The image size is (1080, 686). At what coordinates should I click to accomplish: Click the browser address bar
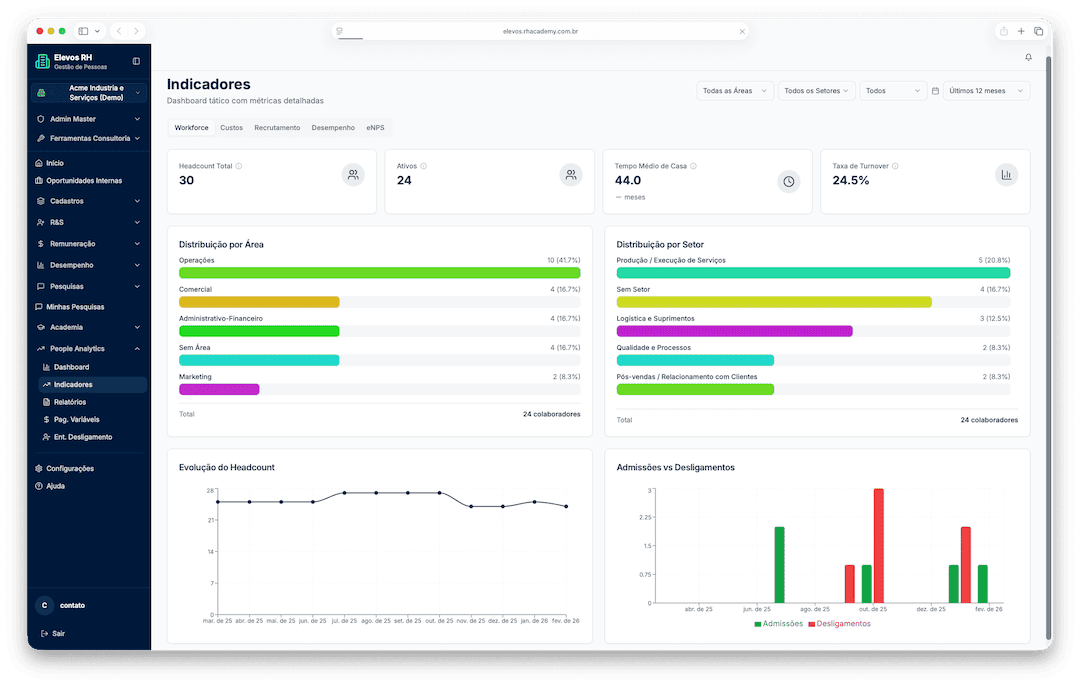540,31
